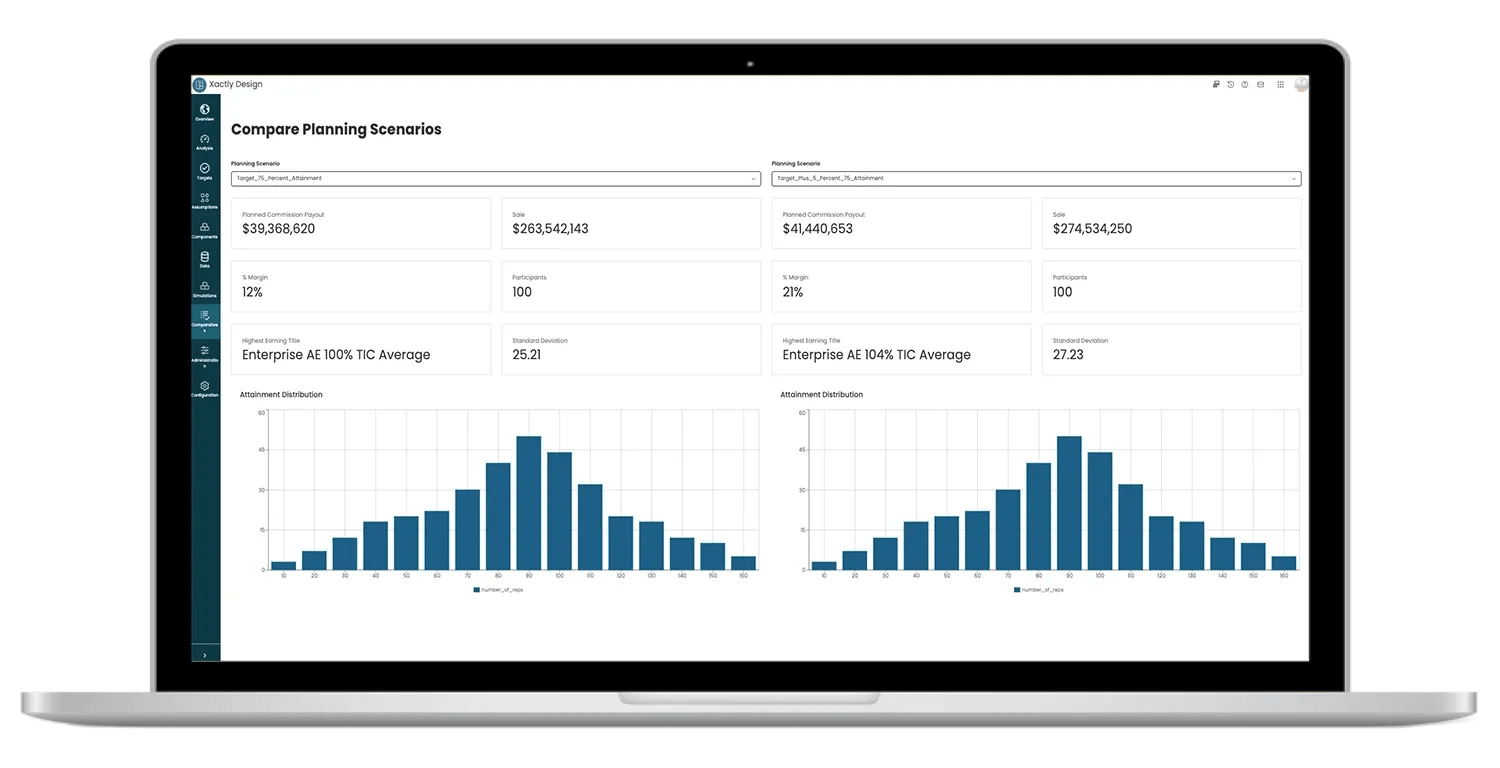Click the 90 bar in the left chart
The image size is (1500, 768).
529,503
